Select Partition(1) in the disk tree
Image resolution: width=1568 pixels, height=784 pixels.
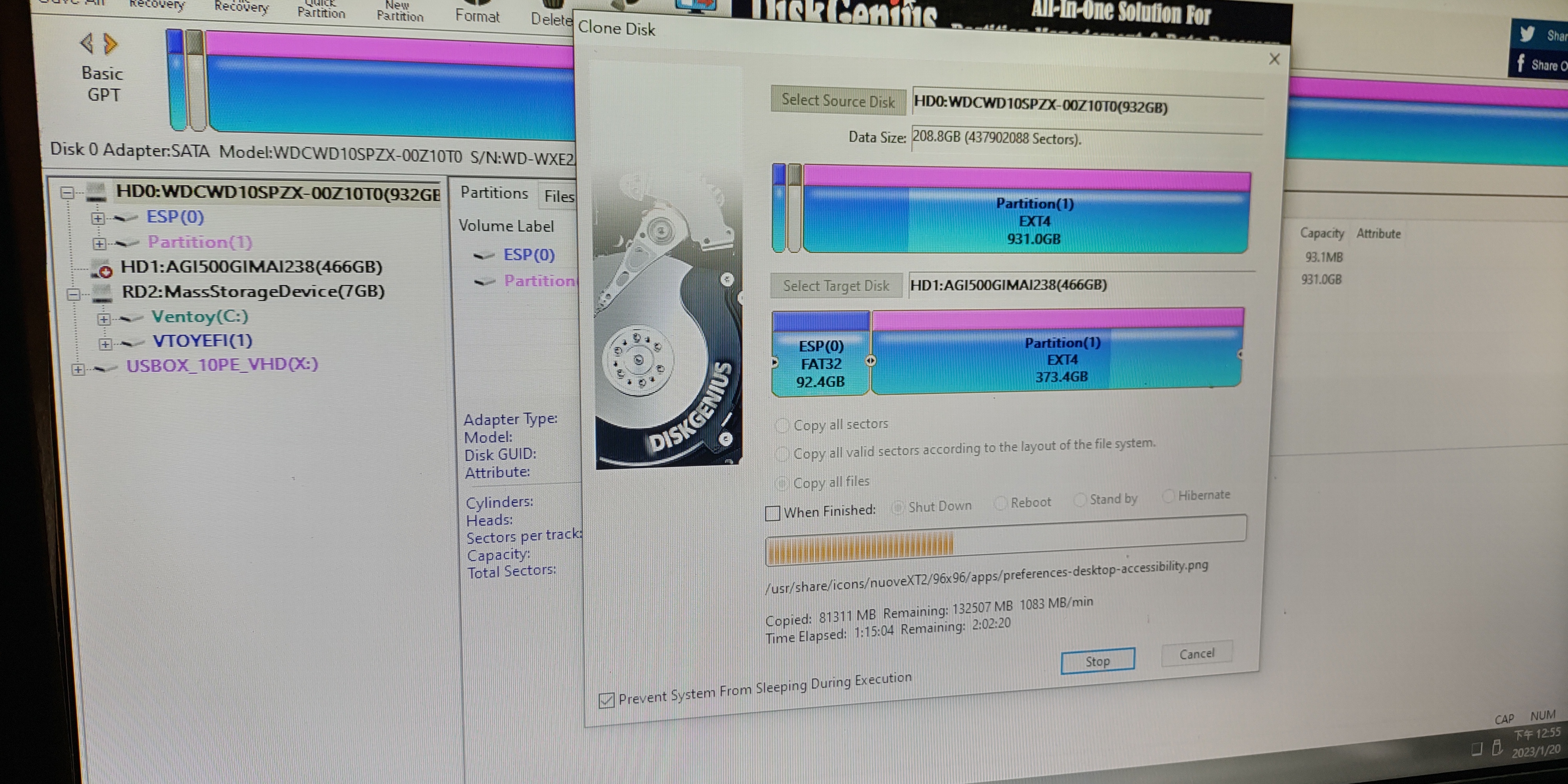[200, 242]
